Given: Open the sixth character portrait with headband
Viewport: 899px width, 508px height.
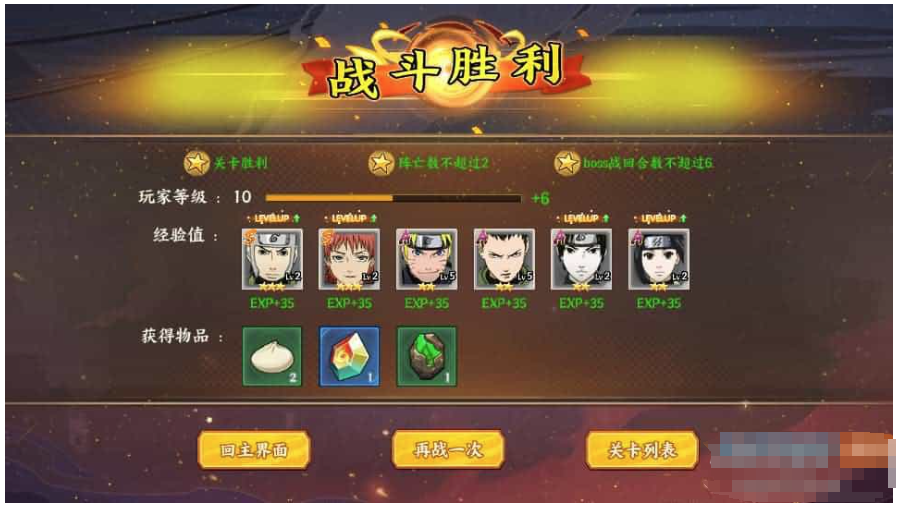Looking at the screenshot, I should (659, 259).
